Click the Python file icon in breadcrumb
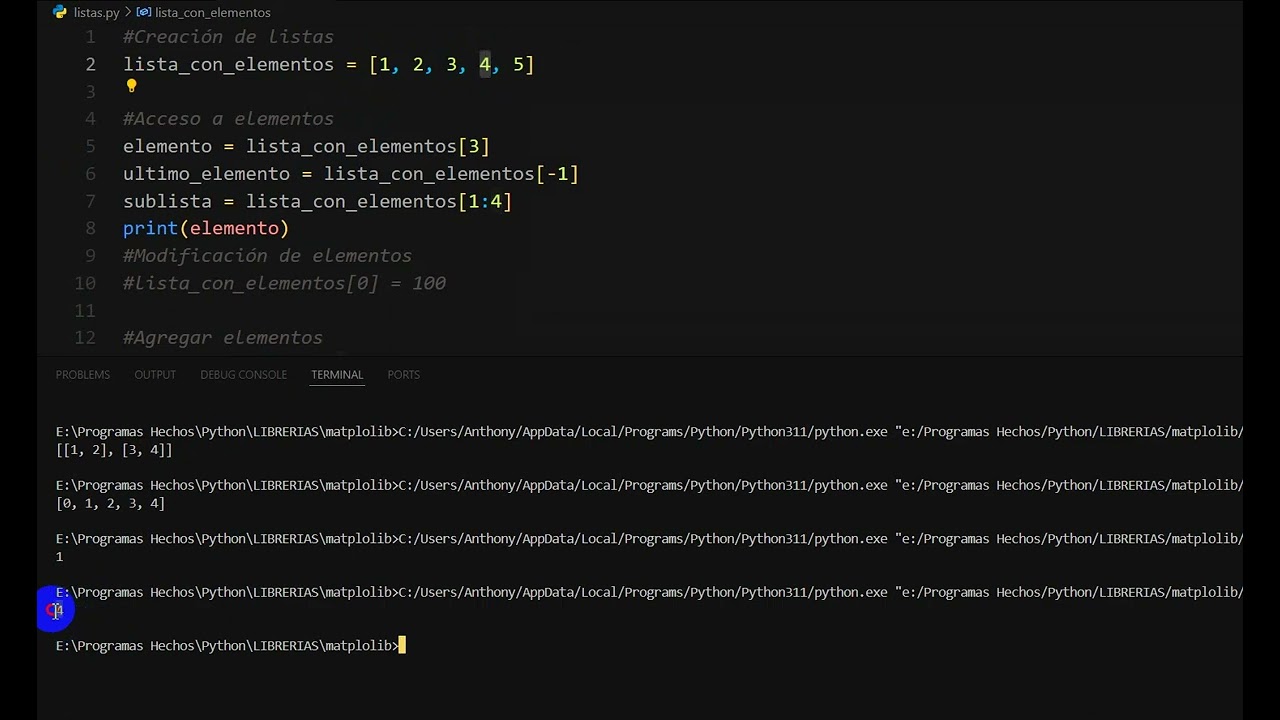This screenshot has width=1280, height=720. [x=60, y=12]
